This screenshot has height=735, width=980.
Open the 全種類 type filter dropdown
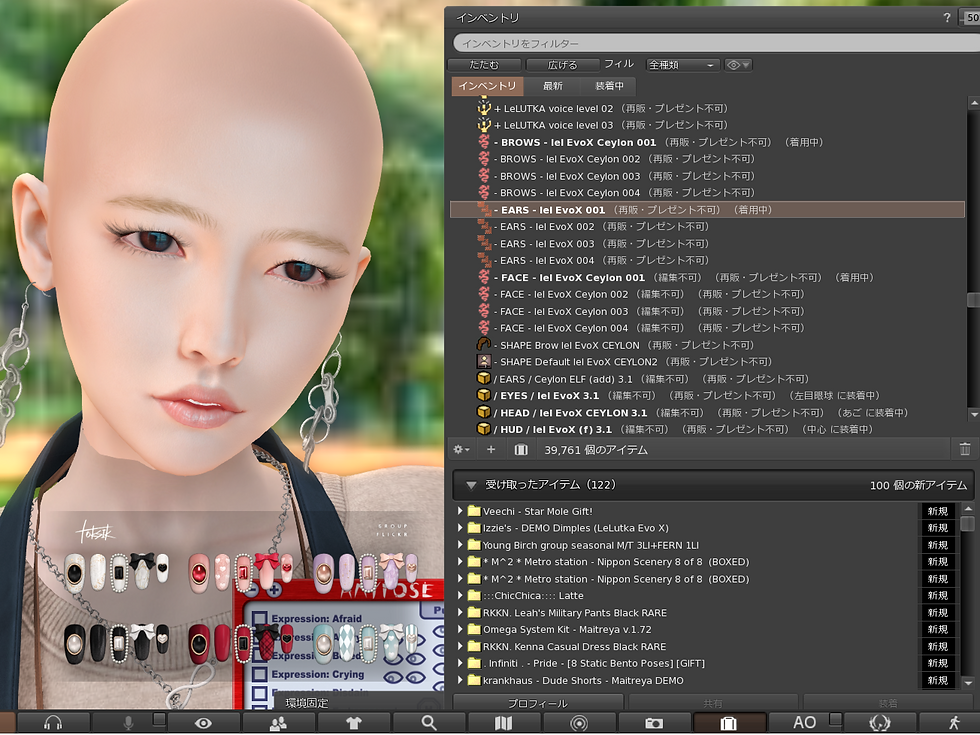(x=681, y=65)
